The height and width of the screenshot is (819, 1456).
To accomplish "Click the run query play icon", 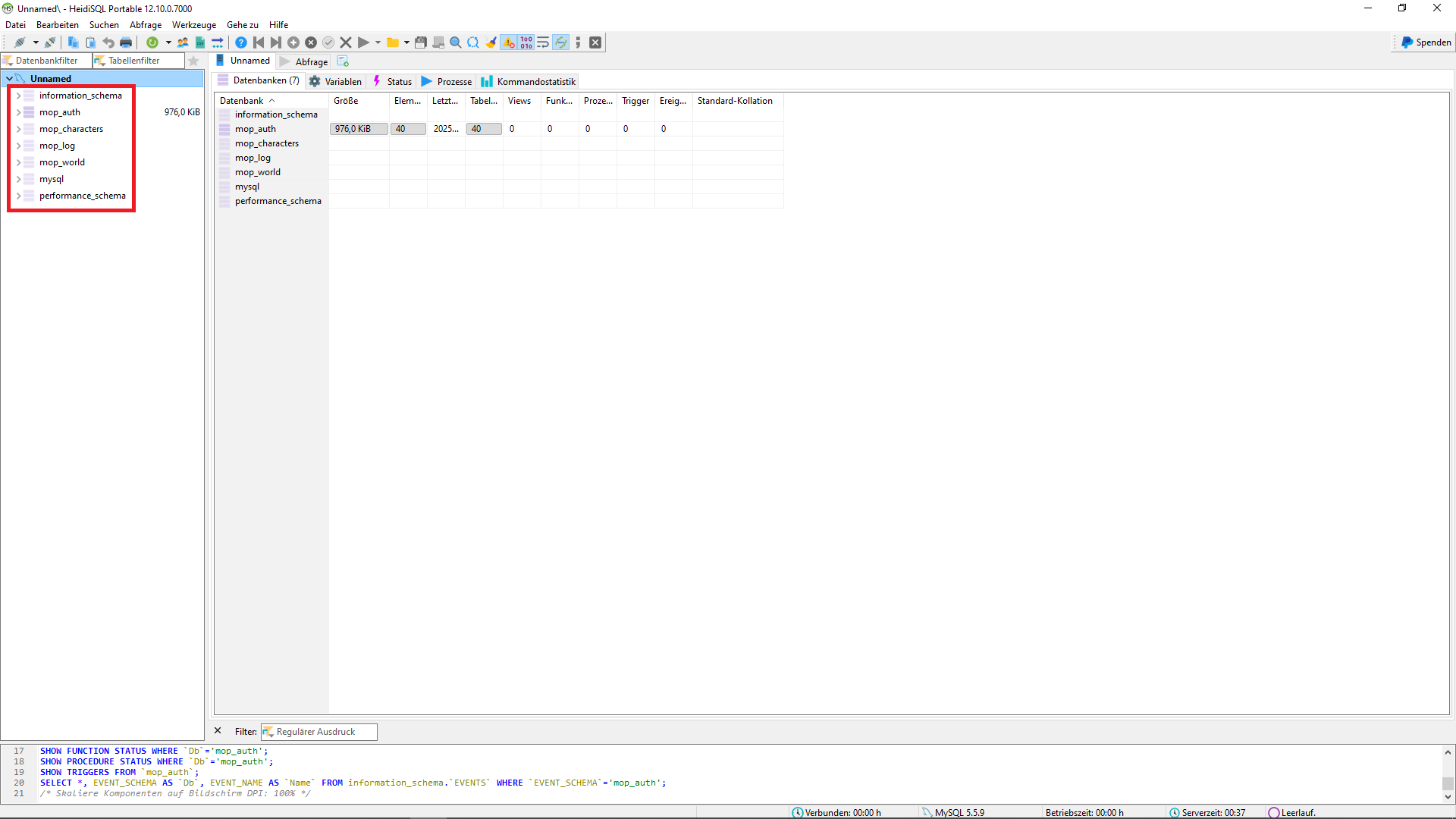I will pyautogui.click(x=363, y=42).
